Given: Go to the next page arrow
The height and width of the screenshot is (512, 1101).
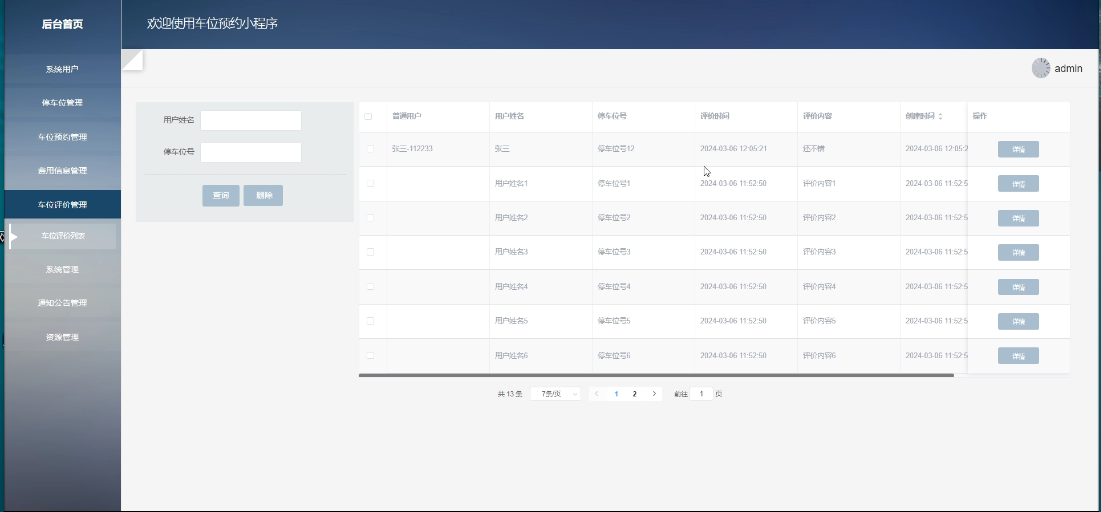Looking at the screenshot, I should click(654, 394).
